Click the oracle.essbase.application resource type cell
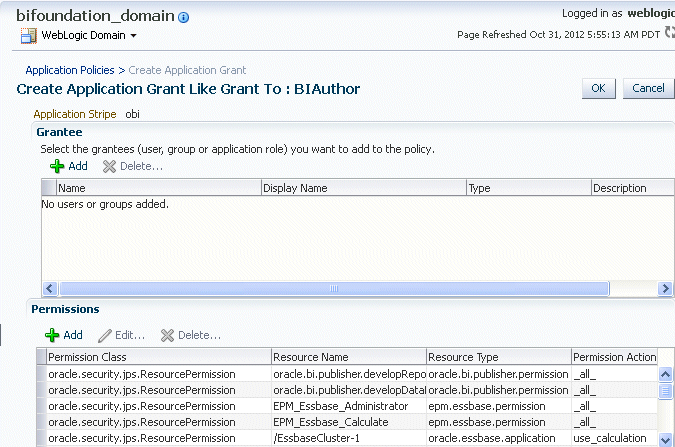Screen dimensions: 675x447 click(x=499, y=438)
